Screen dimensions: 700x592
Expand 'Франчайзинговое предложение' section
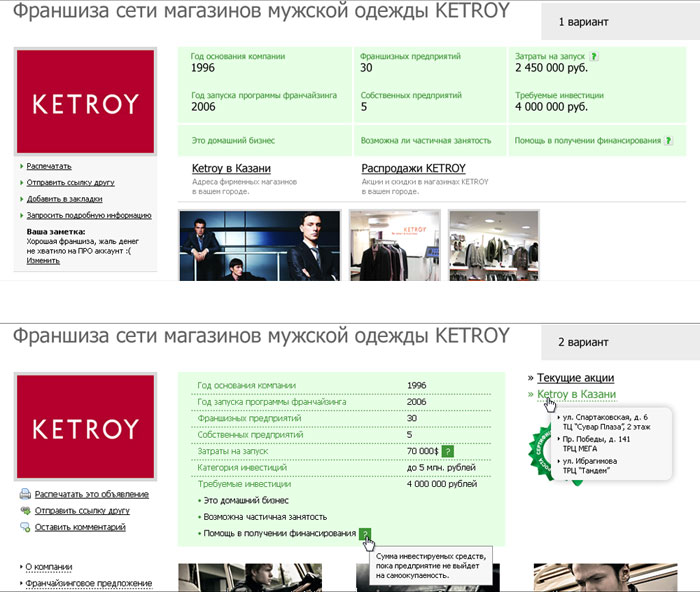click(88, 583)
